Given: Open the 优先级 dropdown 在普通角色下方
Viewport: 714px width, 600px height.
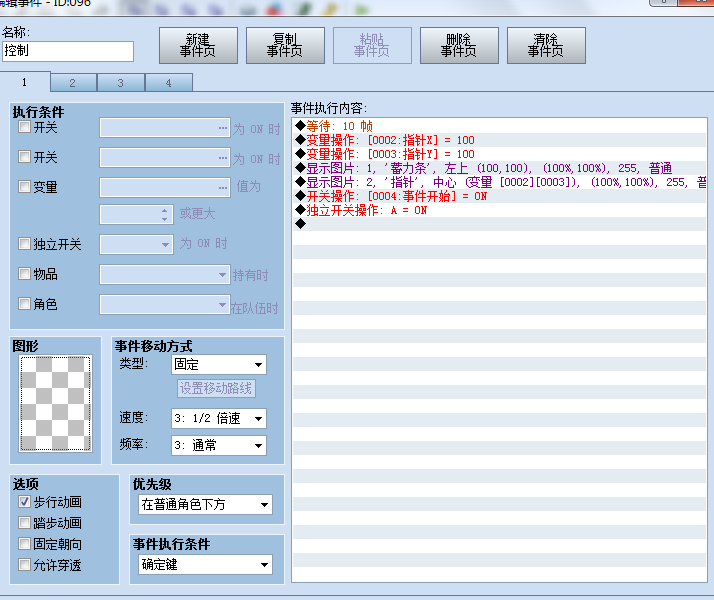Looking at the screenshot, I should [x=205, y=505].
